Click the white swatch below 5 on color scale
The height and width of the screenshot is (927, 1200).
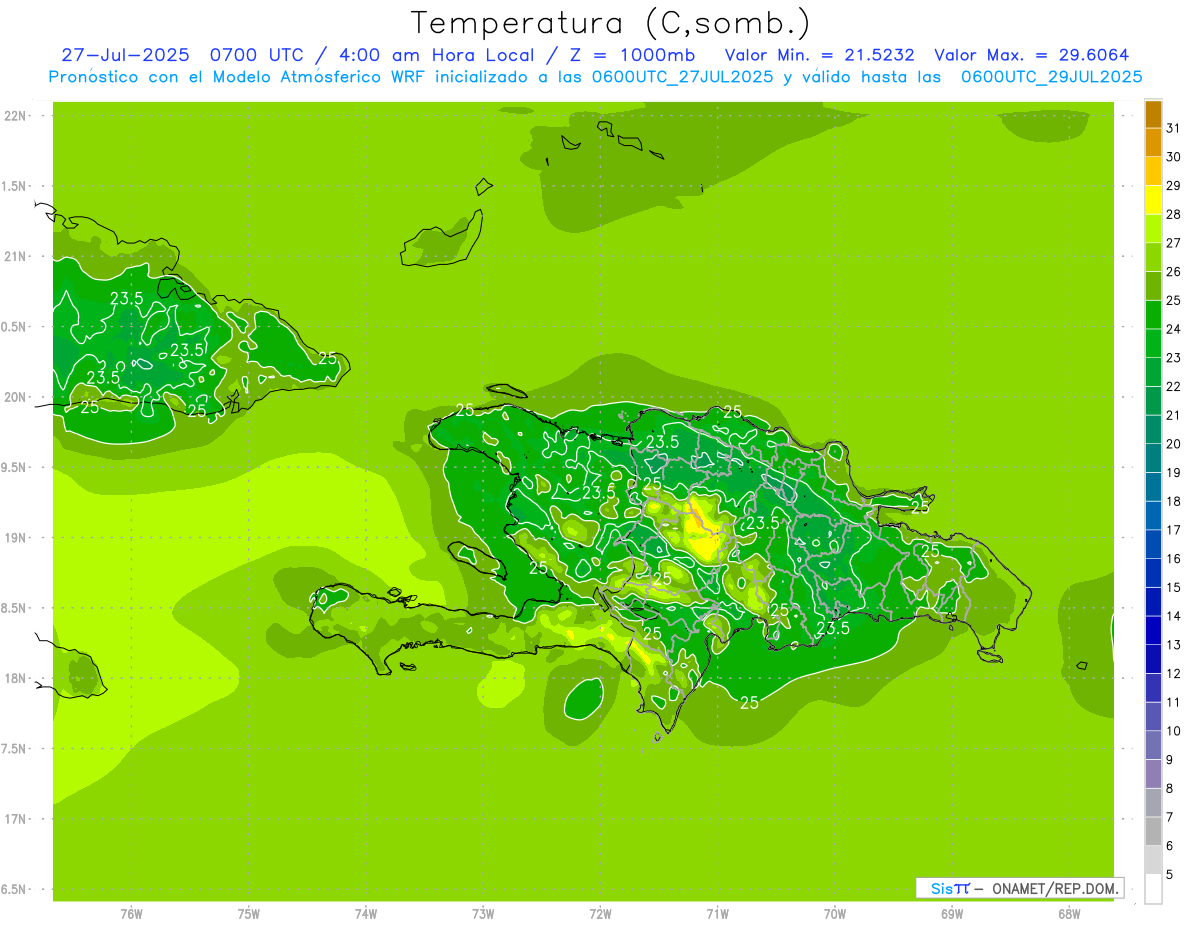pos(1153,889)
